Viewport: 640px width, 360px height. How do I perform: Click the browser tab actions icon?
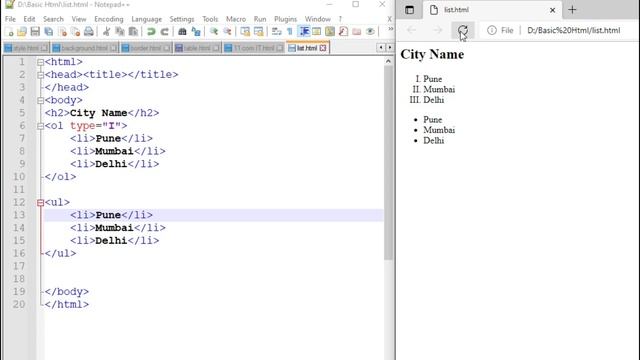409,10
